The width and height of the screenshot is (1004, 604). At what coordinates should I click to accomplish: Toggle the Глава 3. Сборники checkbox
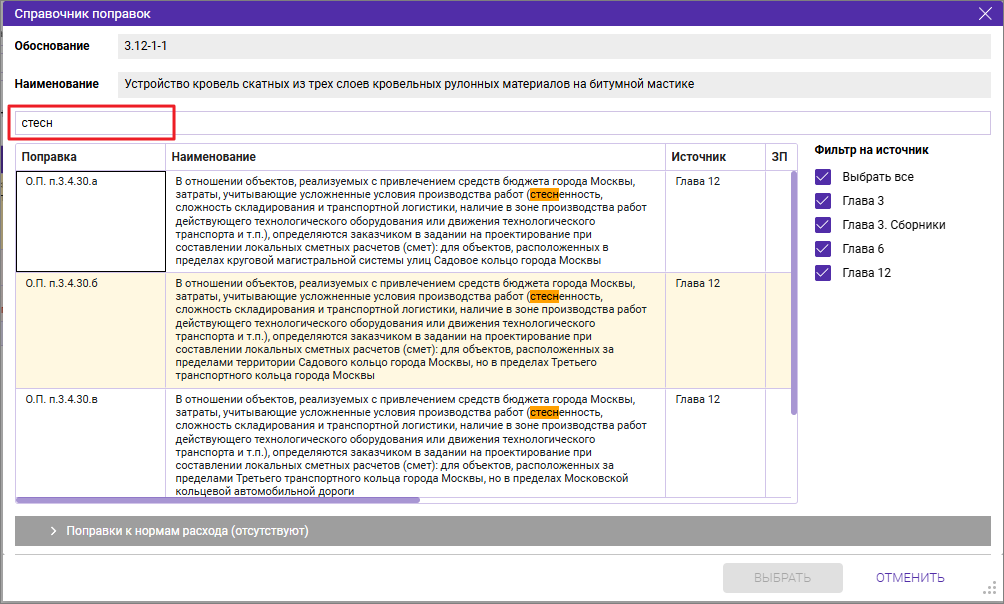coord(823,225)
